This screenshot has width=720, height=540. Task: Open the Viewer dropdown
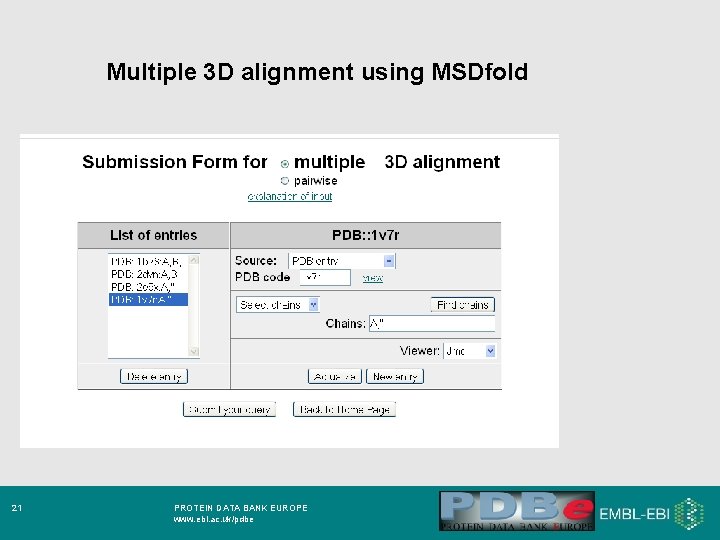pyautogui.click(x=469, y=351)
